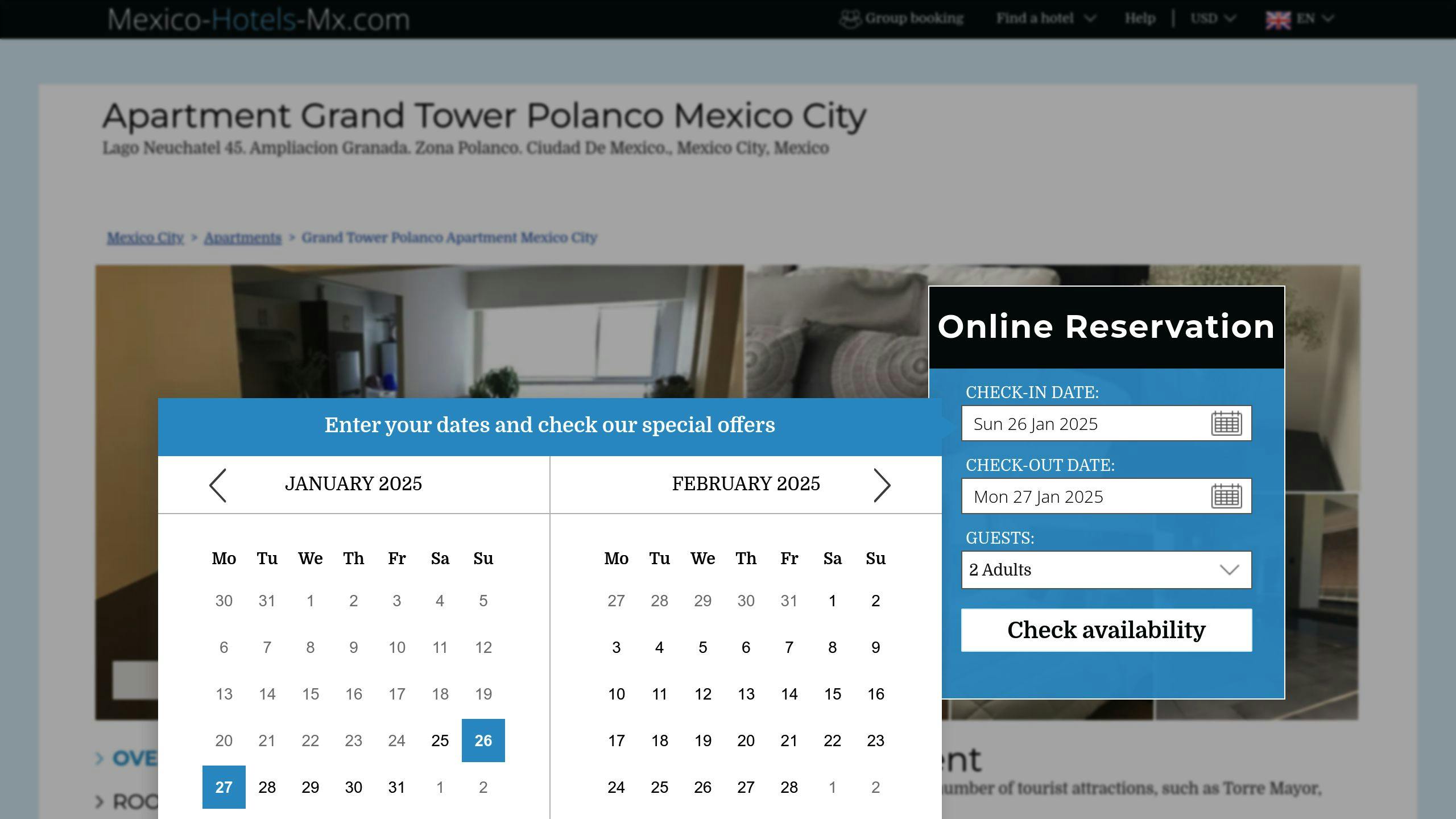Click the Check availability button

tap(1106, 630)
